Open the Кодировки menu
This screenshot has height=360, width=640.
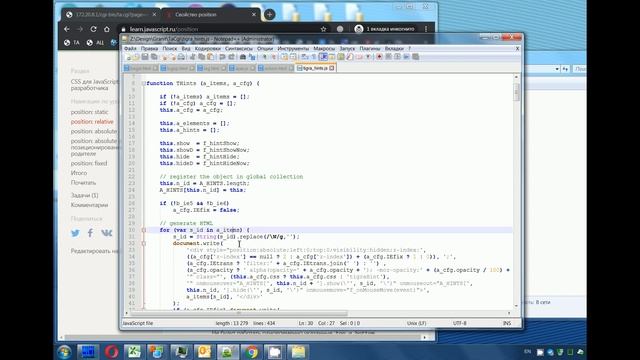click(208, 49)
